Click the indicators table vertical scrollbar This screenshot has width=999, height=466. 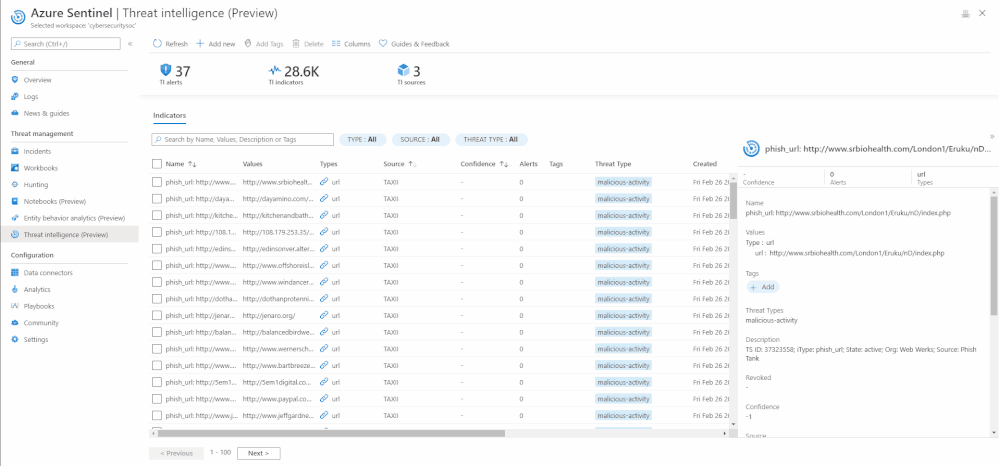coord(733,200)
